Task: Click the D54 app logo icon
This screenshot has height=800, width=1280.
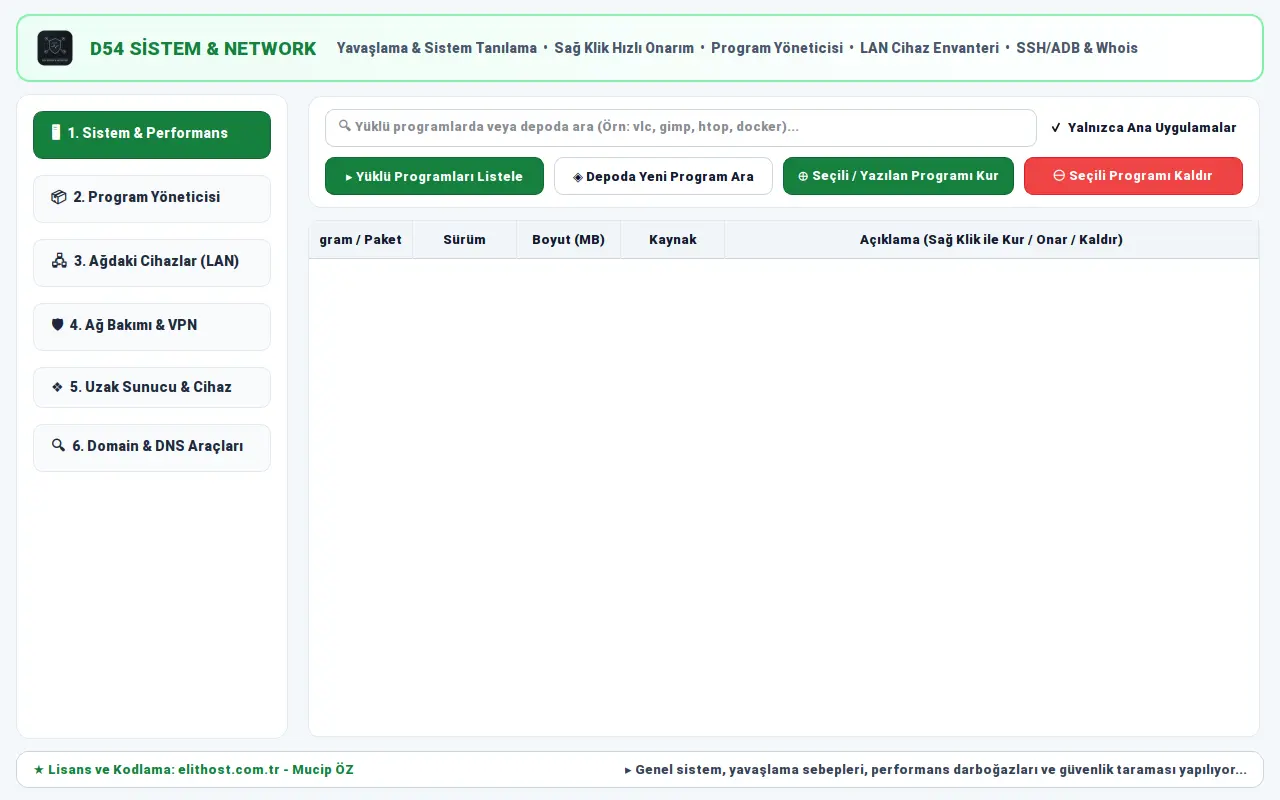Action: [x=55, y=48]
